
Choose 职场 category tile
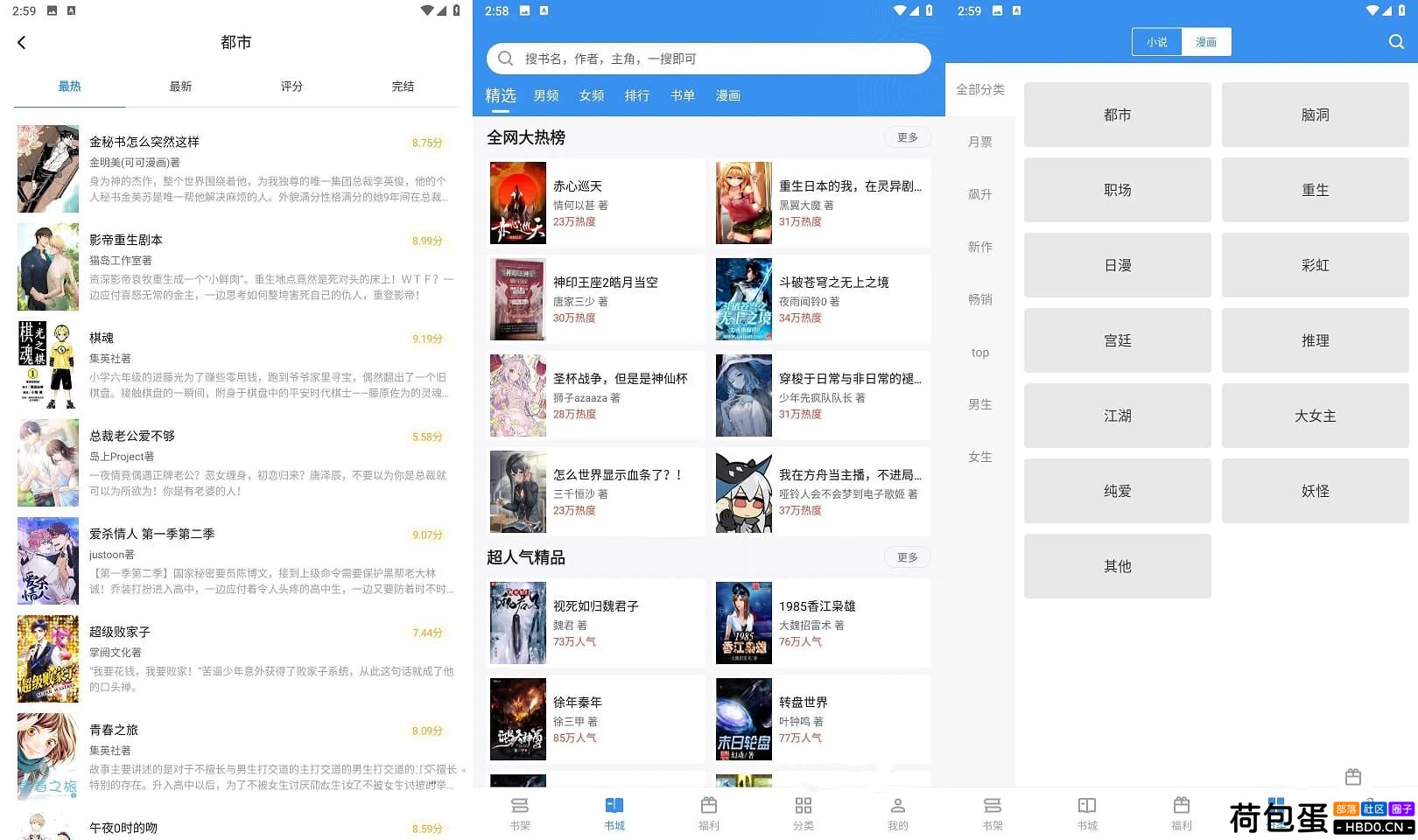pos(1118,190)
